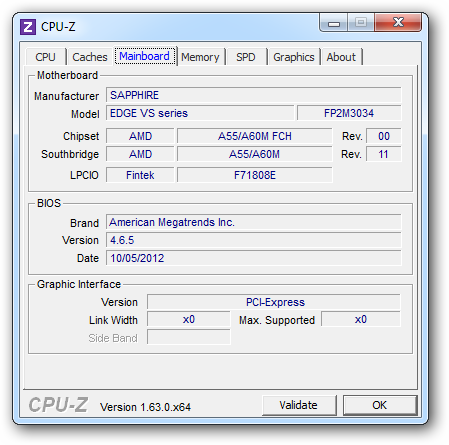Select the FP2M3034 model revision field

pyautogui.click(x=349, y=113)
